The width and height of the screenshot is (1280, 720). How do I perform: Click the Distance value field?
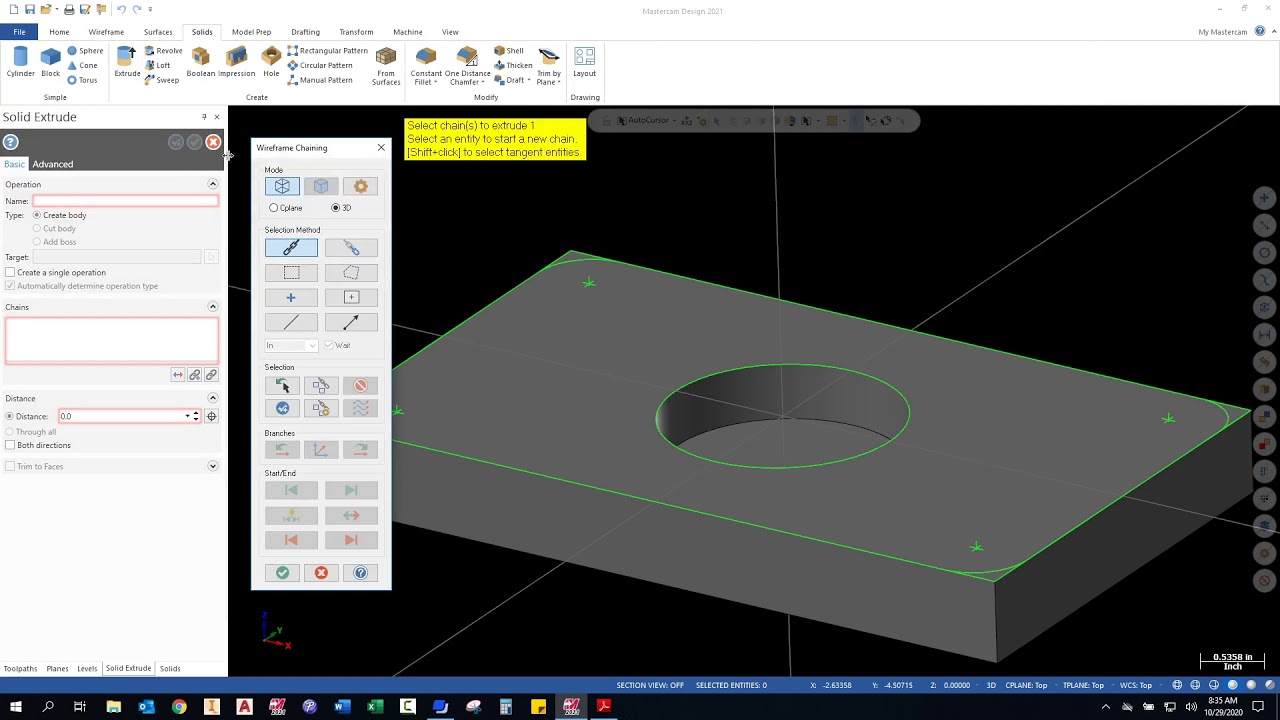[x=122, y=416]
